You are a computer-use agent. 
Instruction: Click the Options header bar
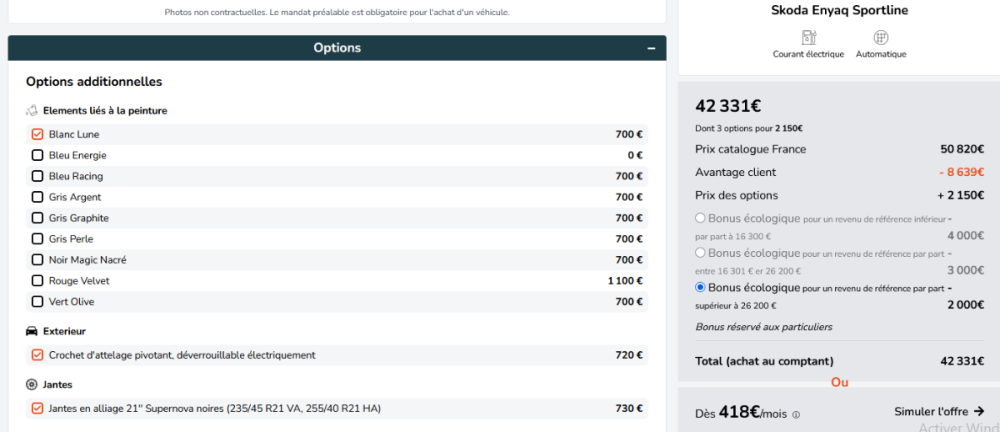(x=337, y=48)
